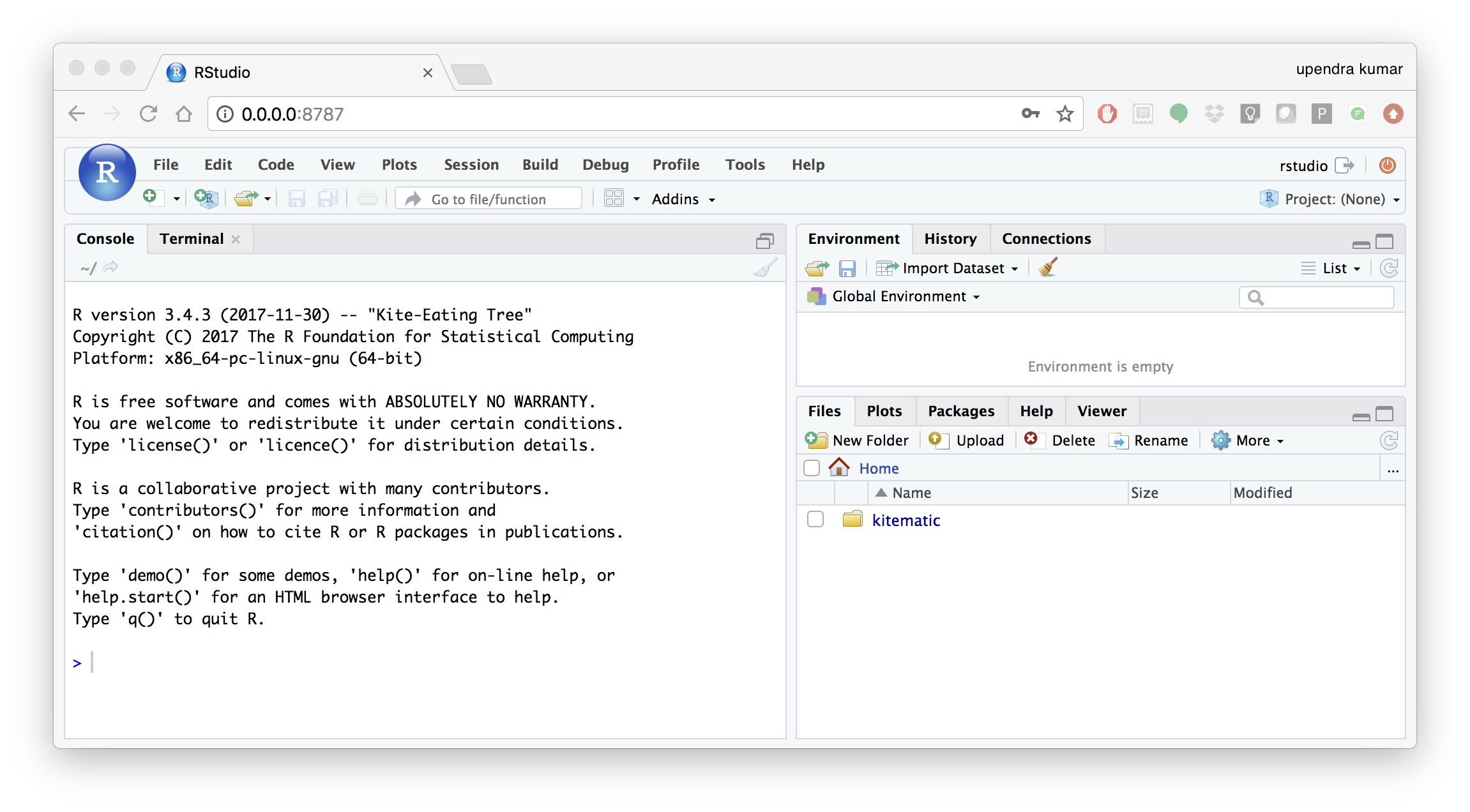The width and height of the screenshot is (1470, 812).
Task: Open the Session menu
Action: point(471,165)
